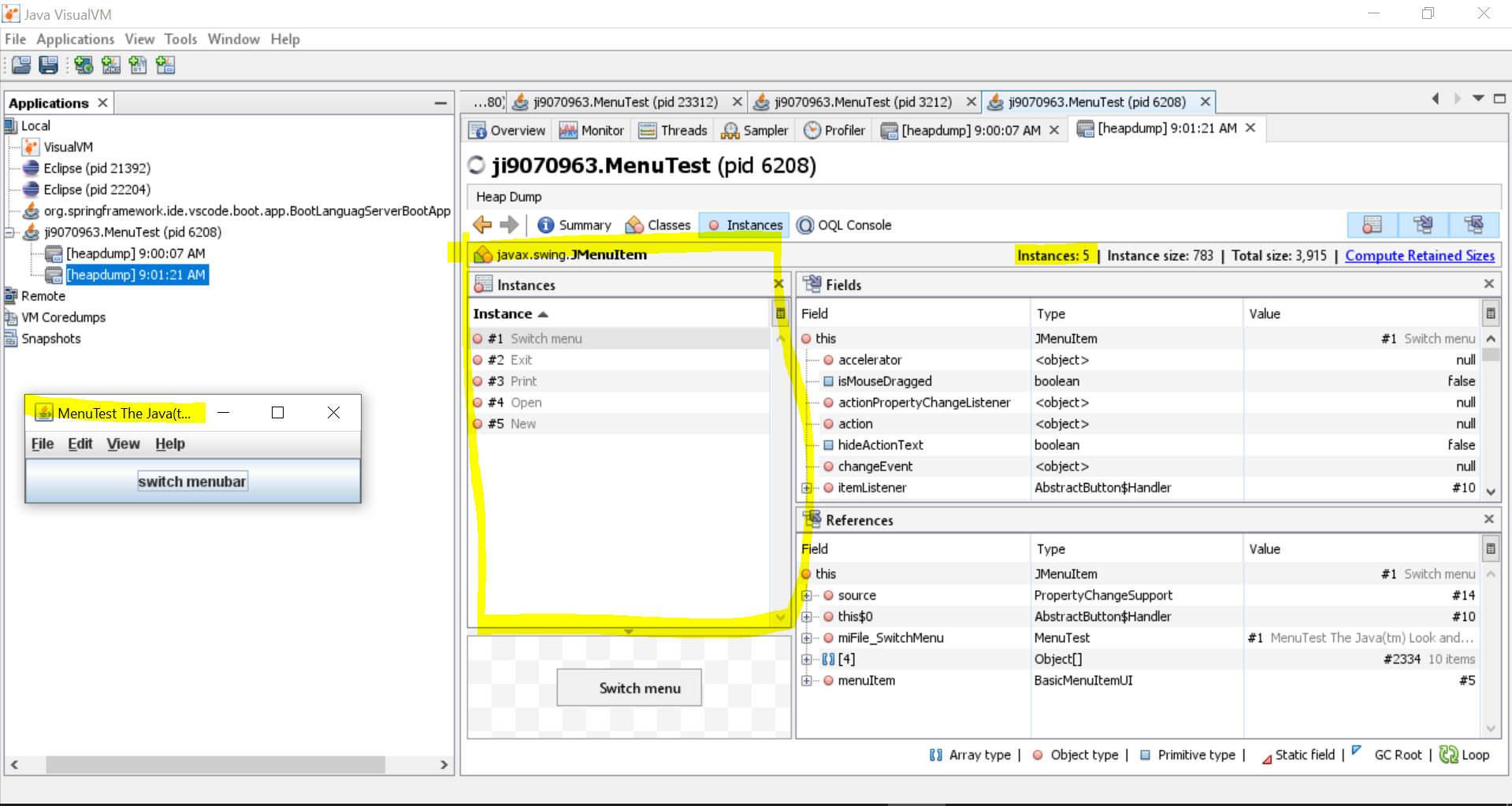The height and width of the screenshot is (806, 1512).
Task: Expand the miFile_SwitchMenu reference node
Action: coord(807,638)
